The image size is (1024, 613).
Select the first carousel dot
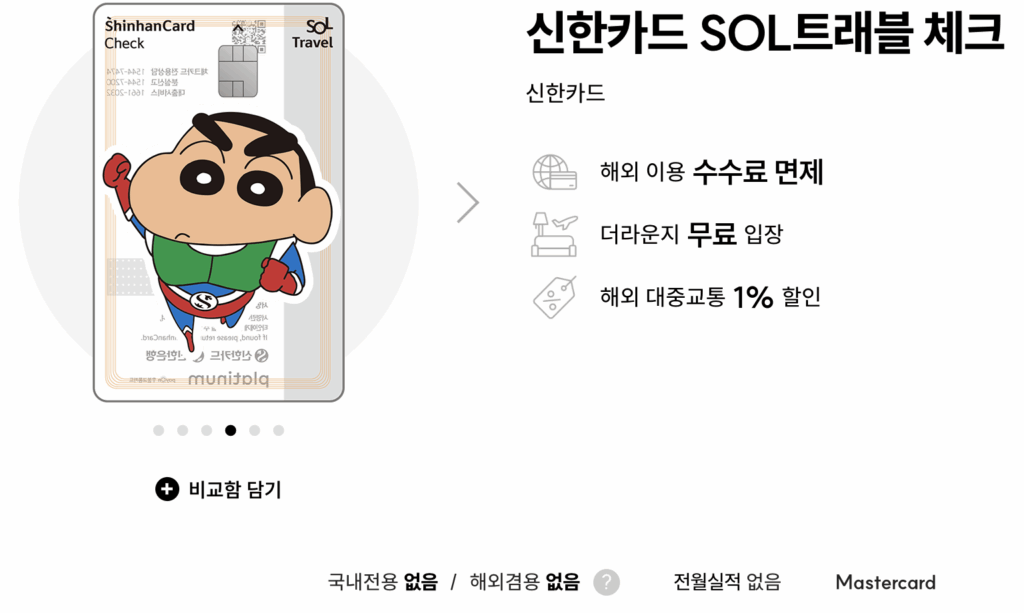coord(159,430)
